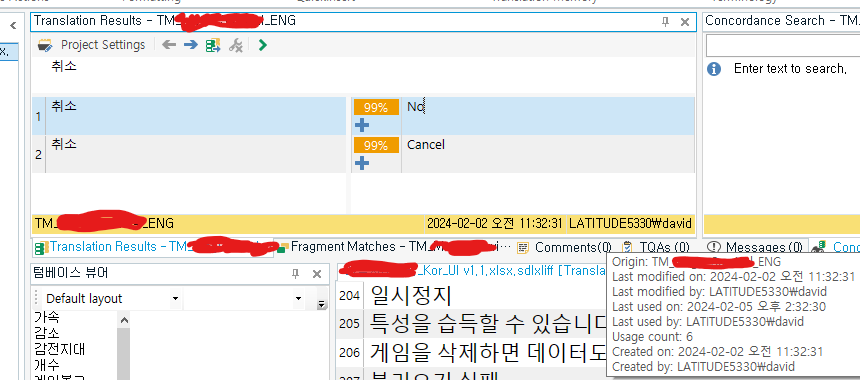Collapse the left sidebar with chevron

pos(13,25)
